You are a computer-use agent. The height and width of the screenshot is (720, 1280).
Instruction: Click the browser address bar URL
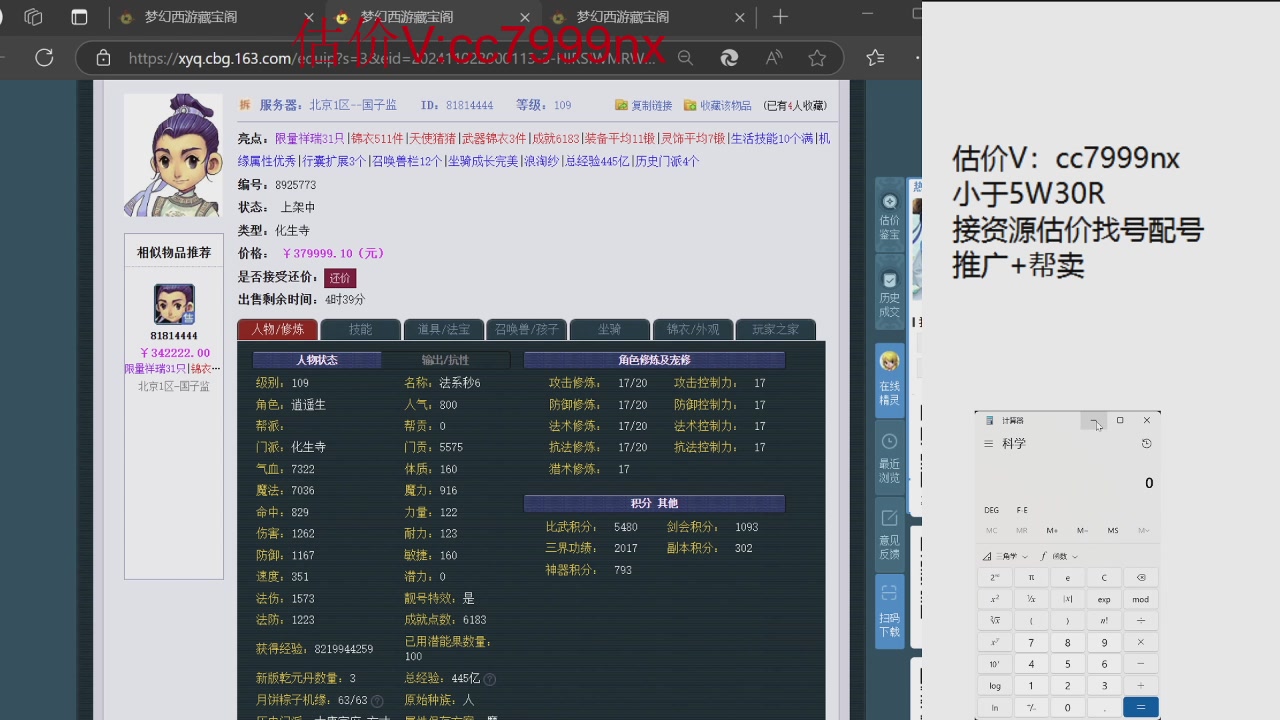392,58
